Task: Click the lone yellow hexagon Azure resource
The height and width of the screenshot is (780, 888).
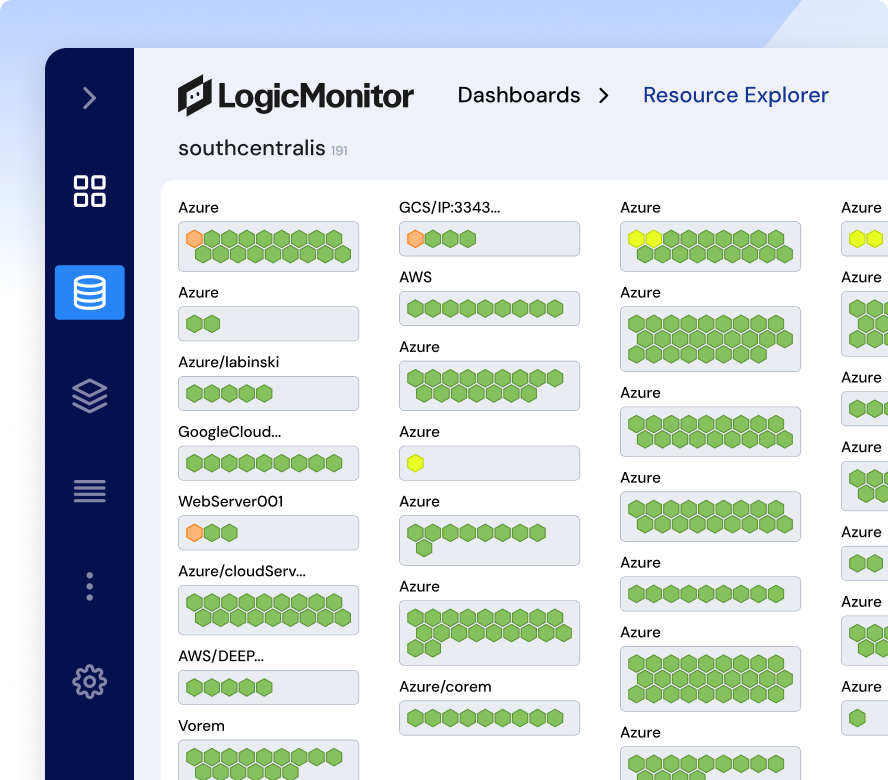Action: (x=415, y=463)
